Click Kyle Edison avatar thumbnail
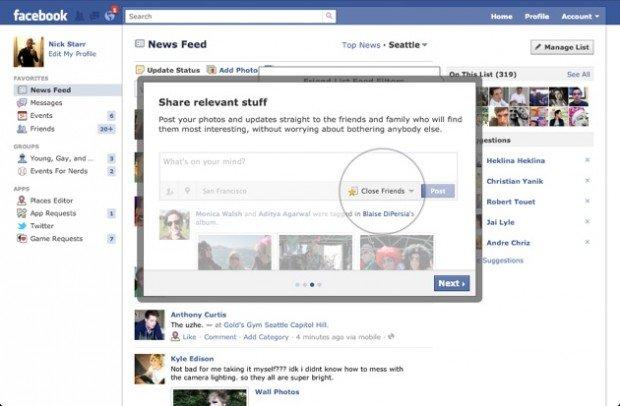 pyautogui.click(x=149, y=368)
